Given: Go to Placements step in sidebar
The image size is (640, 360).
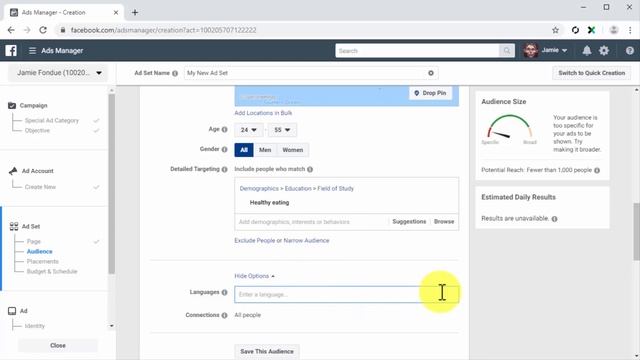Looking at the screenshot, I should point(43,261).
